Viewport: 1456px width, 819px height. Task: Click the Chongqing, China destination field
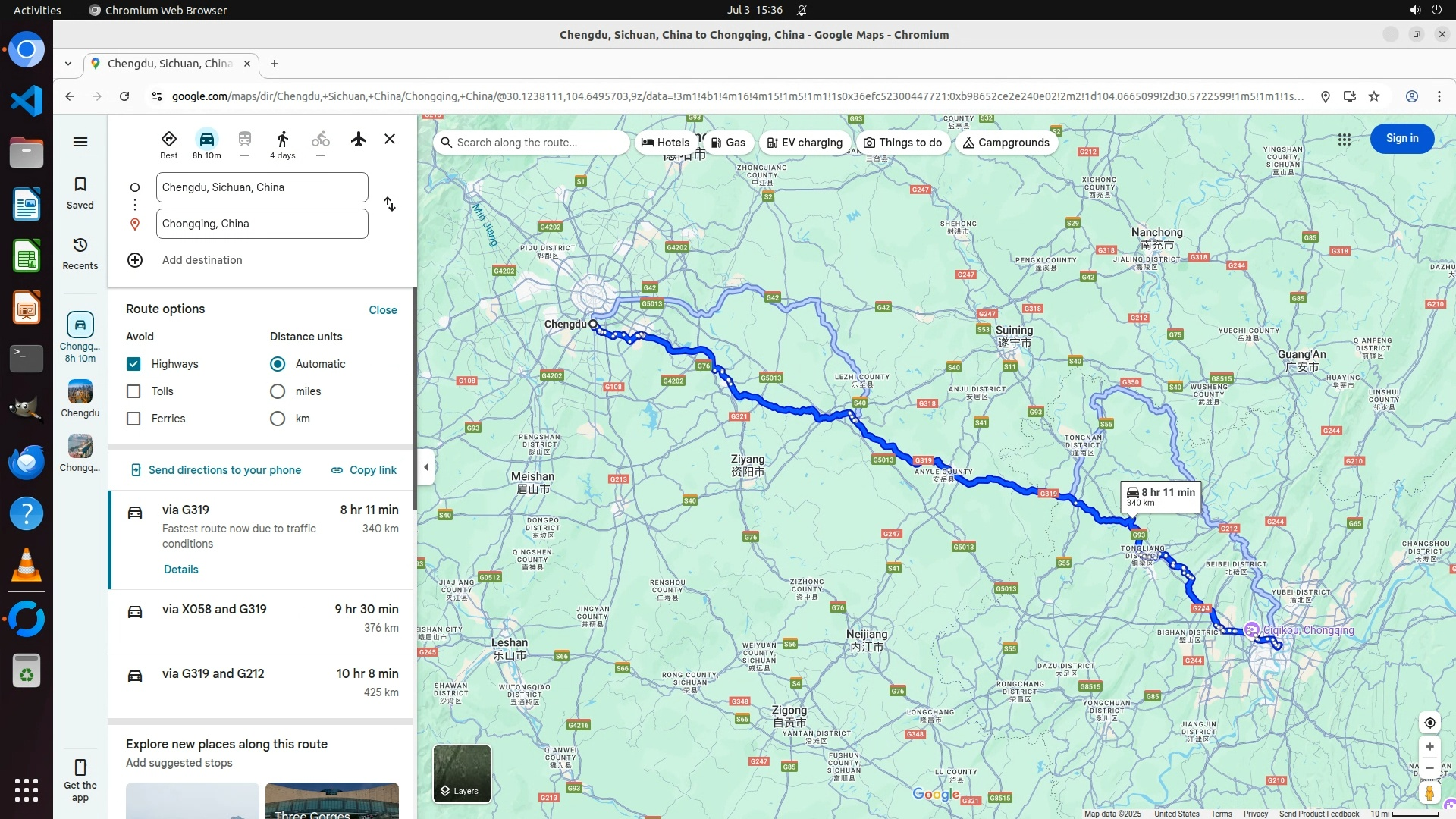[262, 224]
